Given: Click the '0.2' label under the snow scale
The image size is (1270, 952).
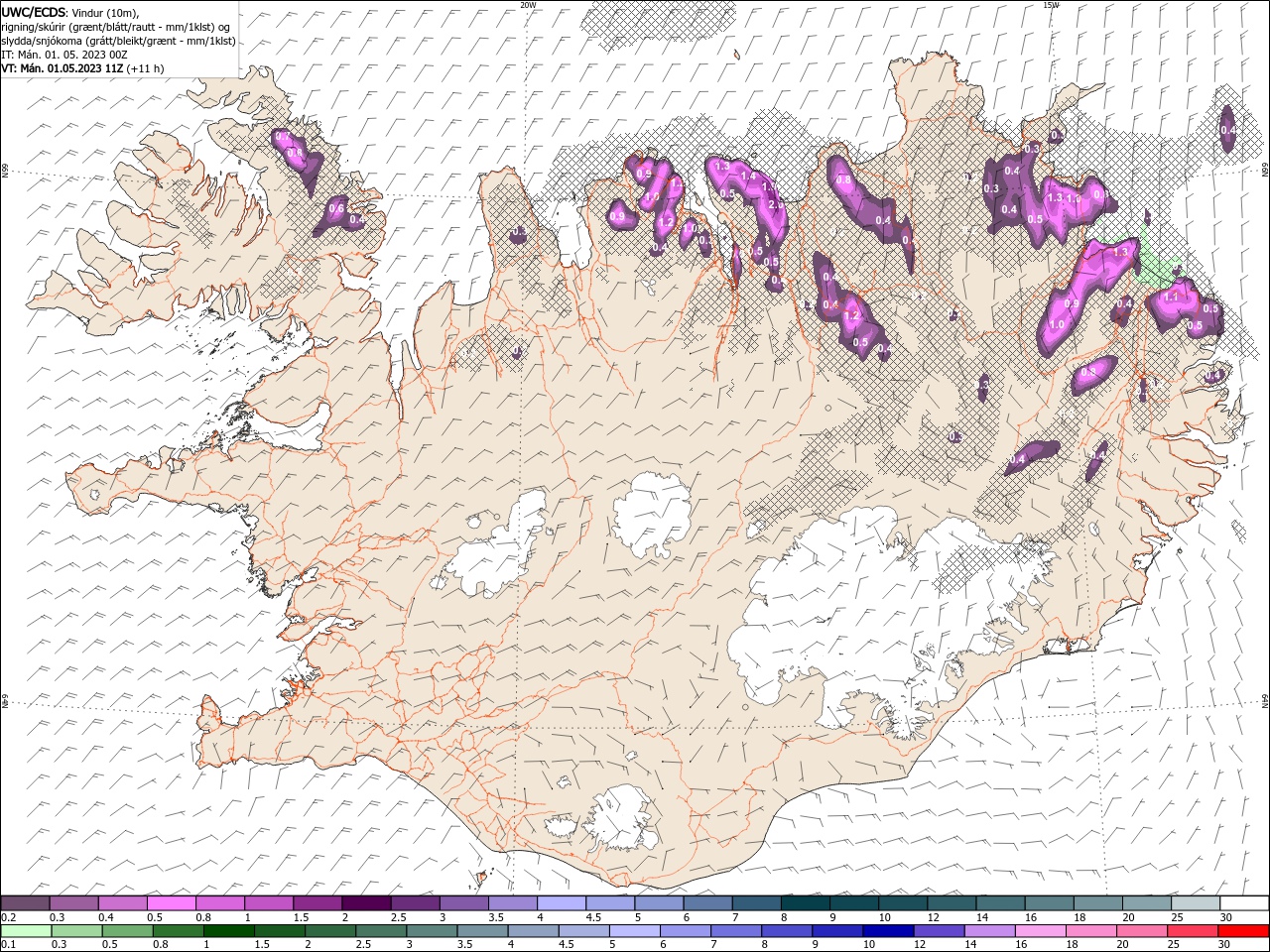Looking at the screenshot, I should click(x=8, y=917).
